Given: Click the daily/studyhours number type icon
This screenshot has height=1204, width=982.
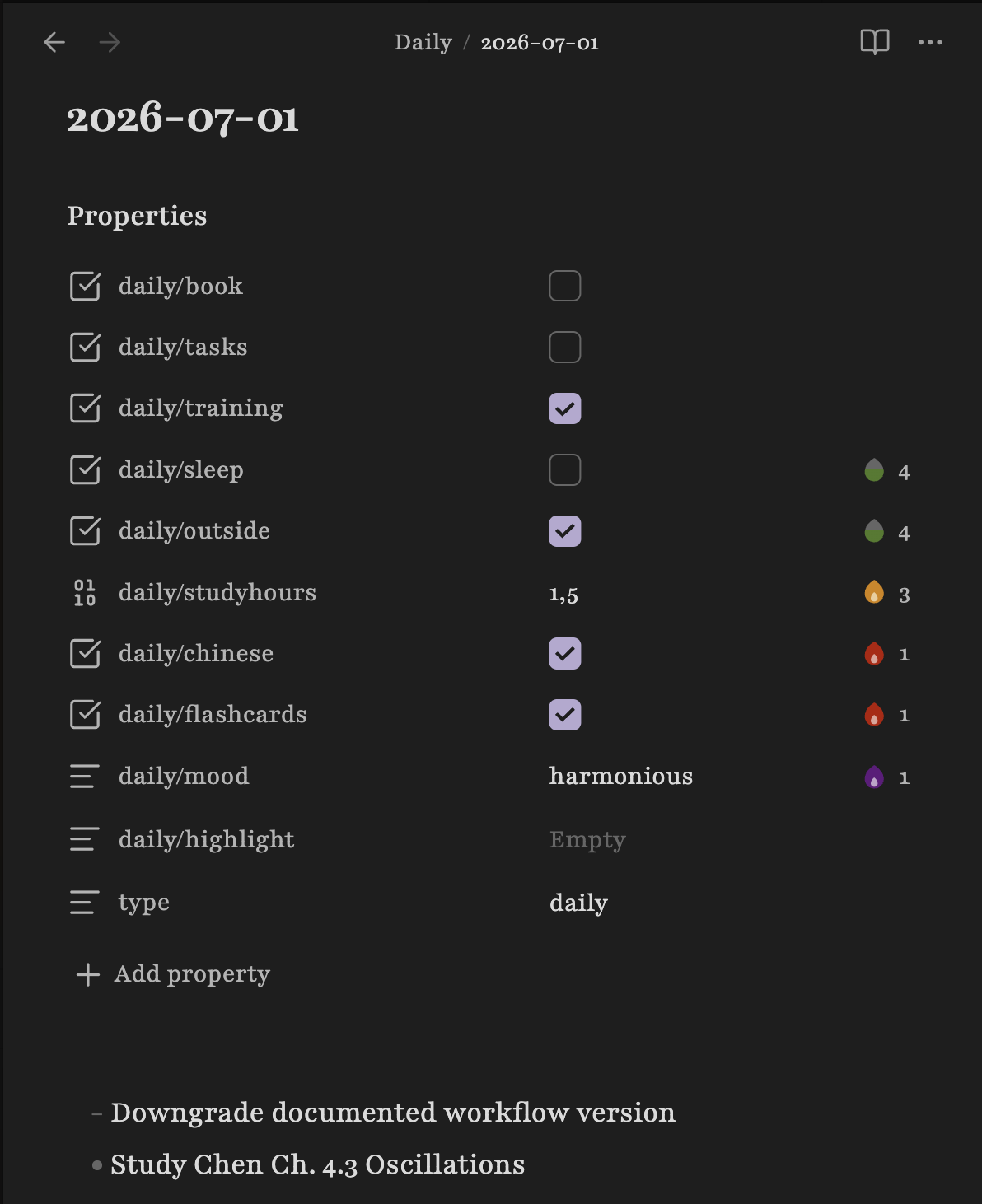Looking at the screenshot, I should (85, 592).
